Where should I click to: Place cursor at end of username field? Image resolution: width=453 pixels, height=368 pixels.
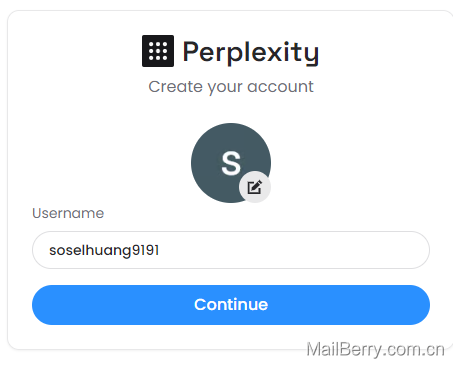point(161,250)
